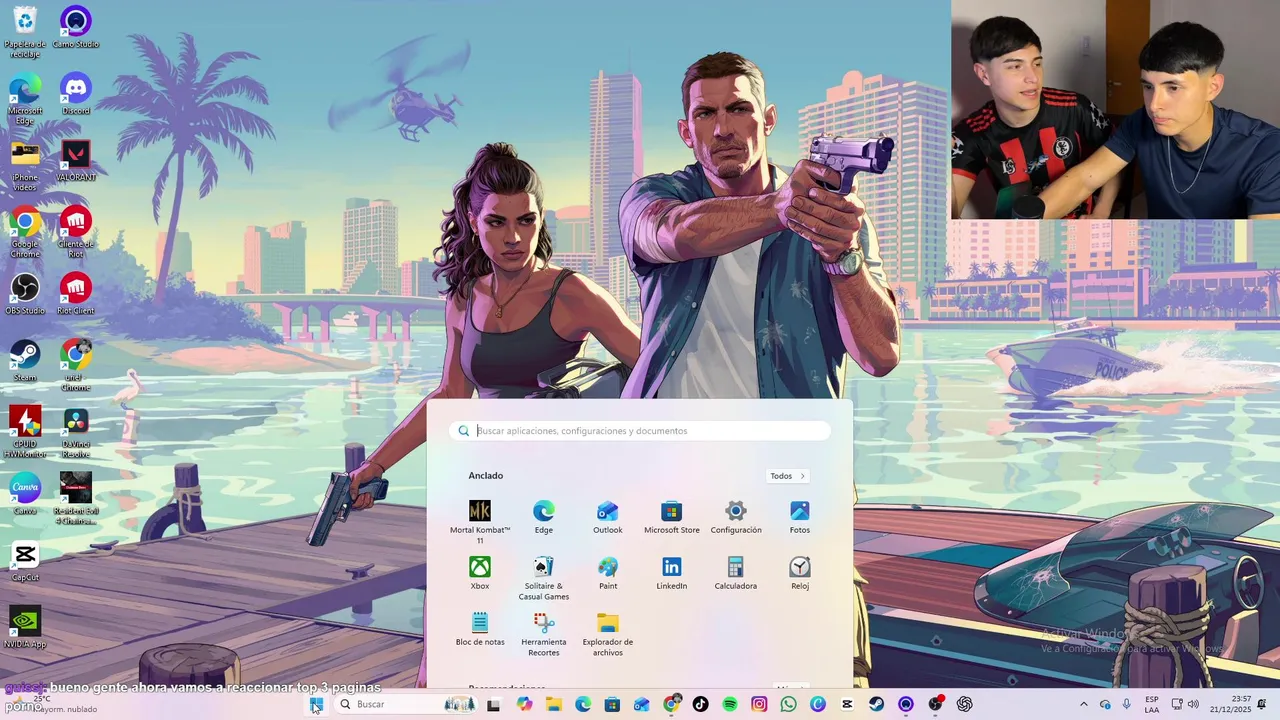Select the Steam desktop shortcut
Image resolution: width=1280 pixels, height=720 pixels.
click(x=25, y=361)
